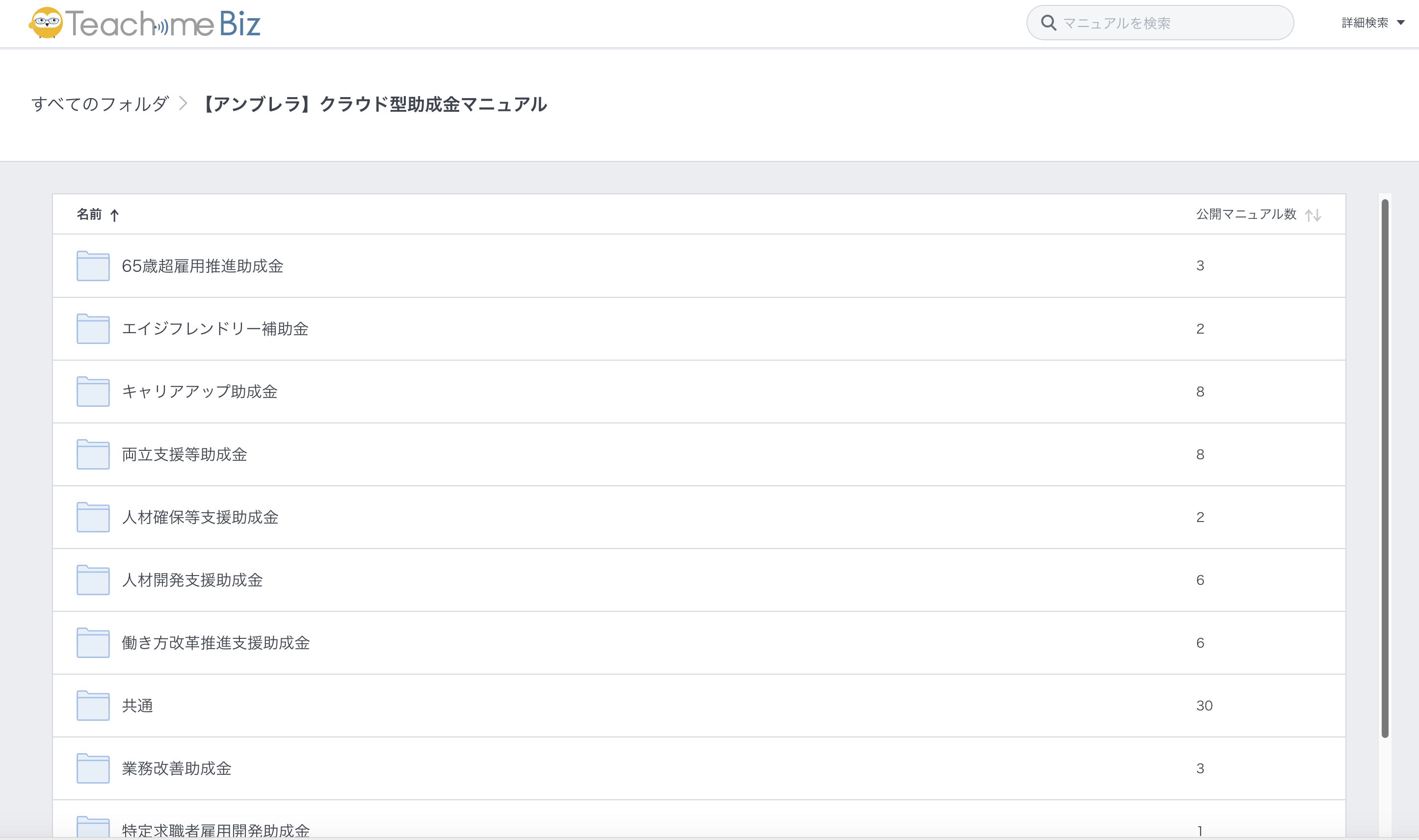Click the 公開マニュアル数 column header

click(x=1246, y=214)
